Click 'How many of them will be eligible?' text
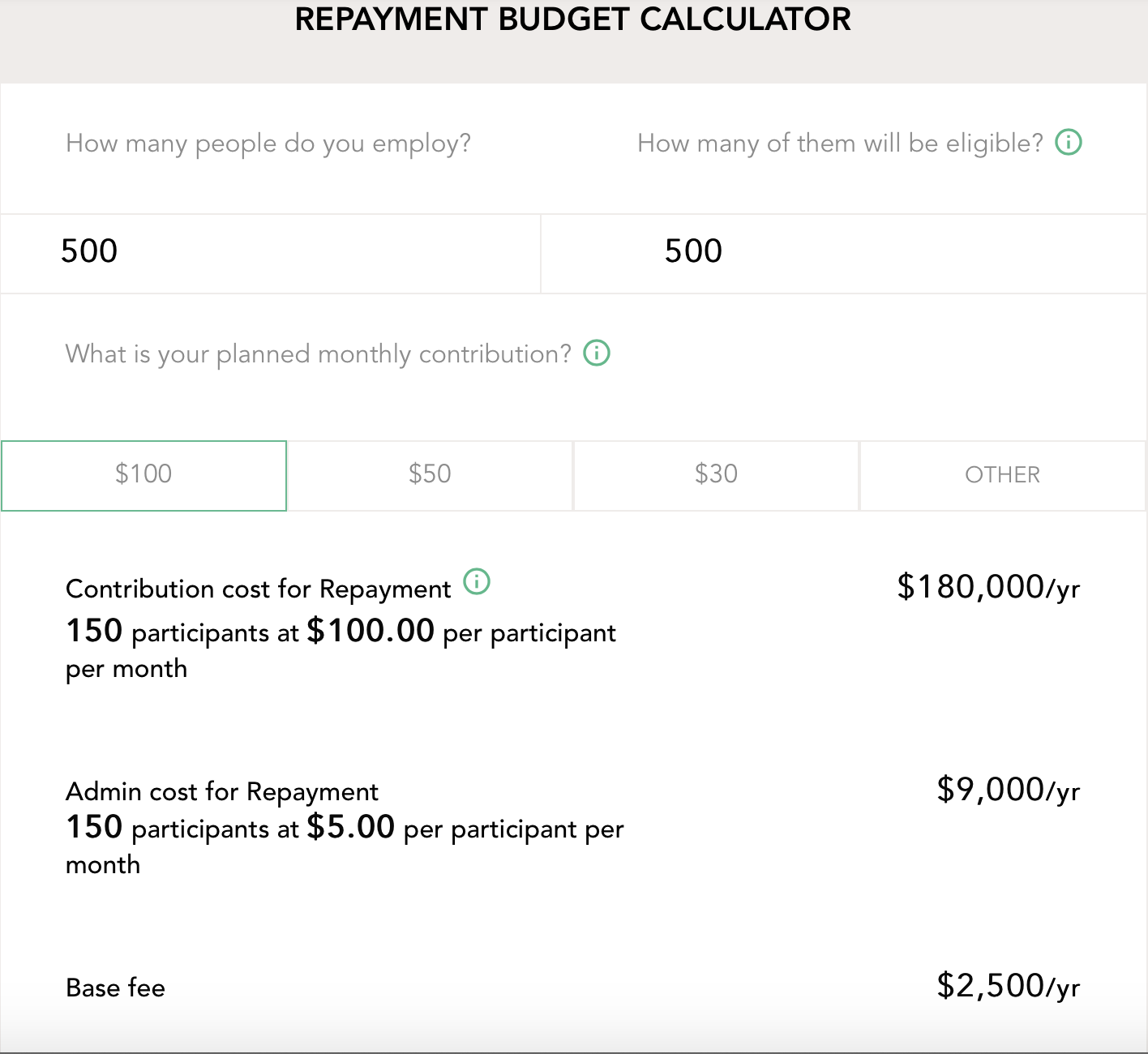 point(840,144)
